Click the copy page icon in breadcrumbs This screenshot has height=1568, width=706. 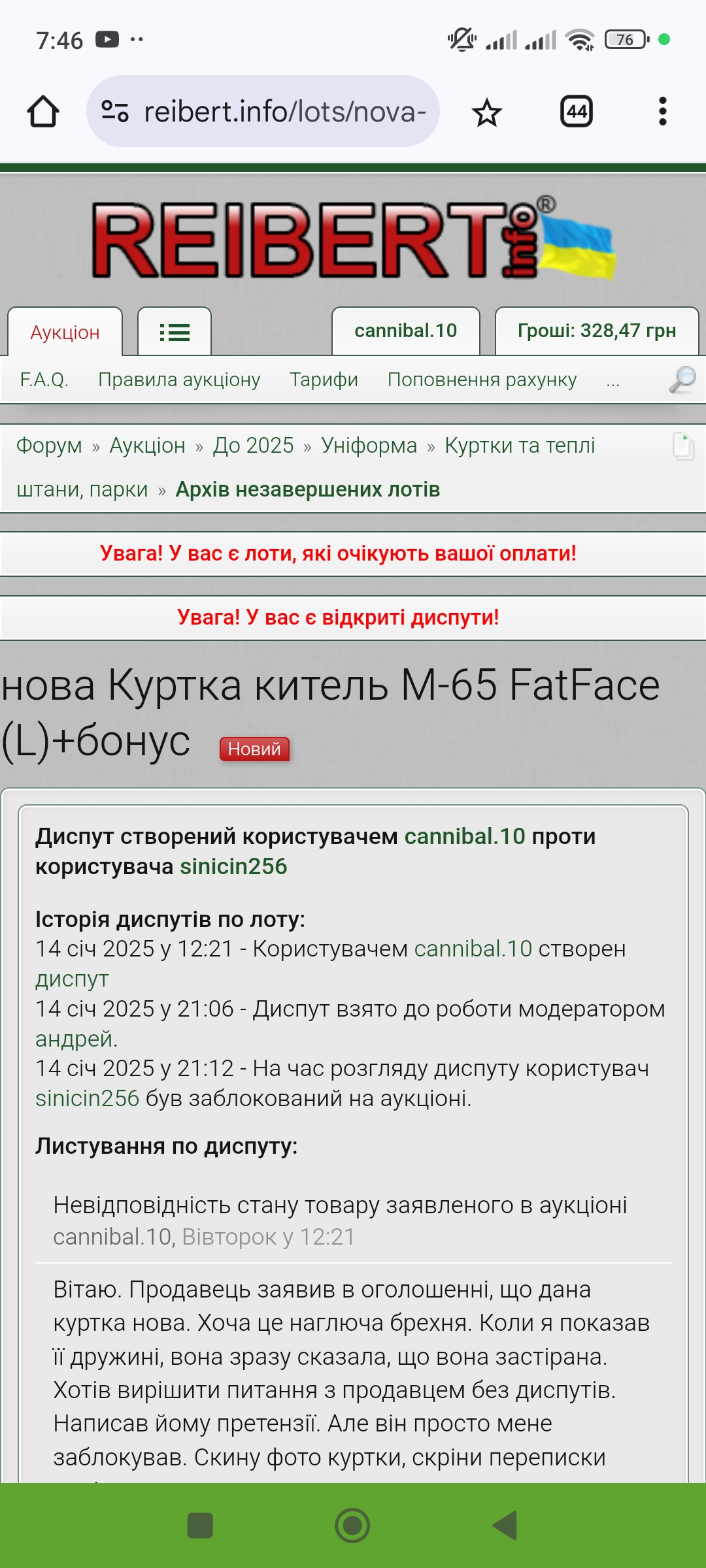(683, 446)
